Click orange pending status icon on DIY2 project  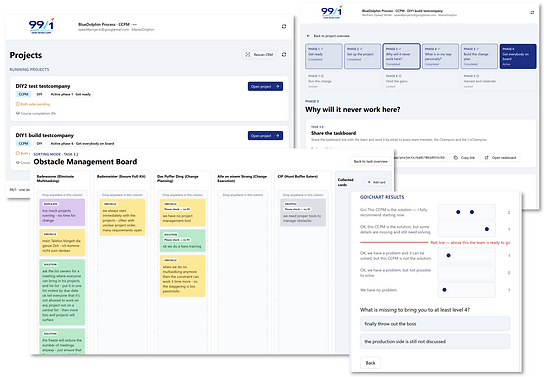pos(18,104)
